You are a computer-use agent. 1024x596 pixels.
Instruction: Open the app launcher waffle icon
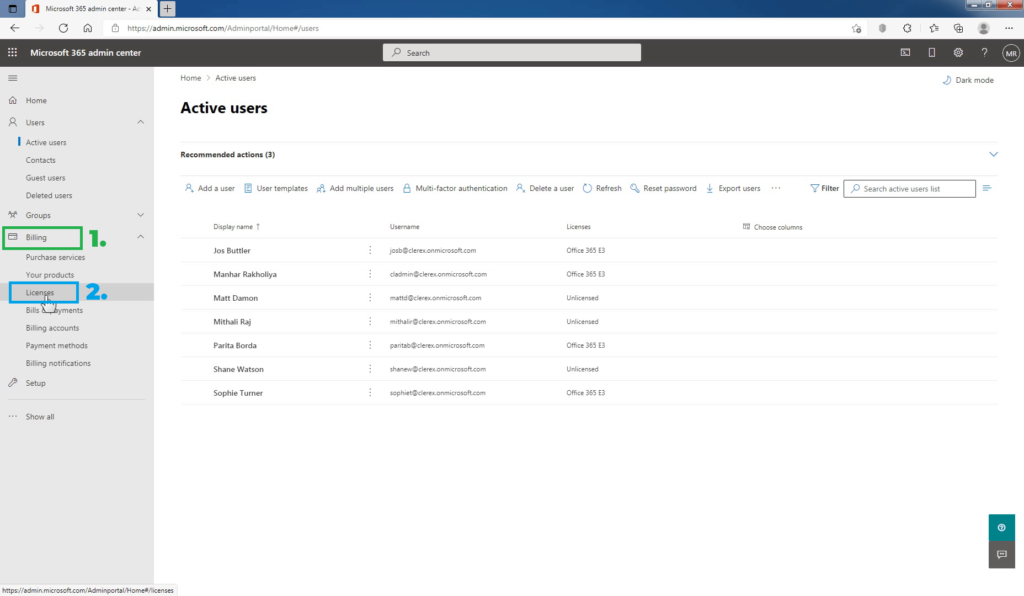click(12, 52)
